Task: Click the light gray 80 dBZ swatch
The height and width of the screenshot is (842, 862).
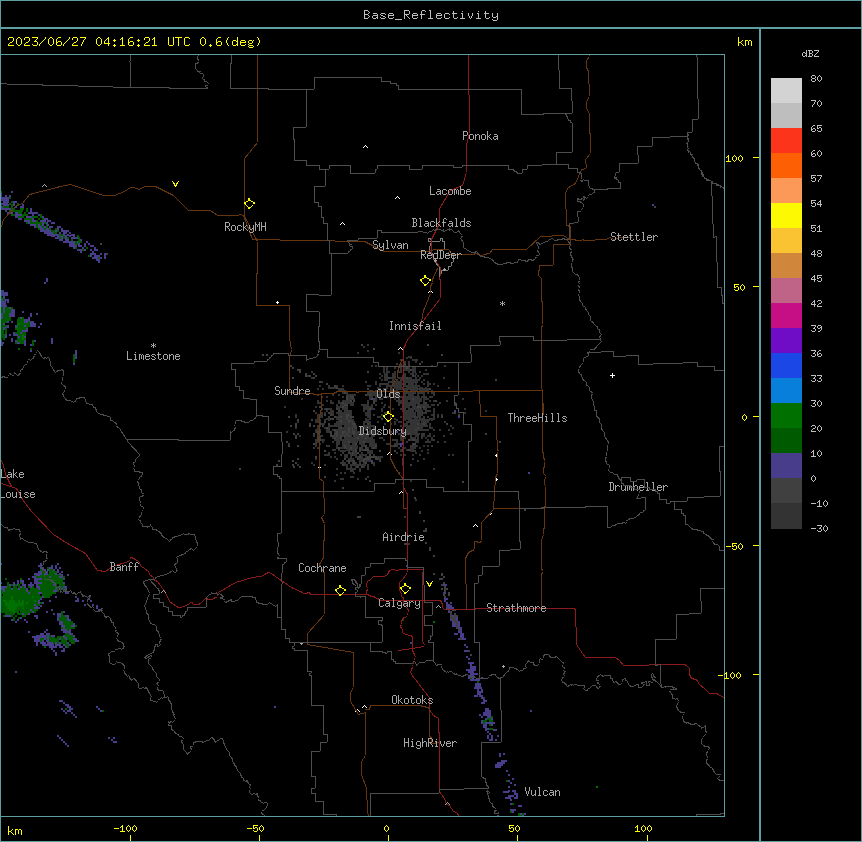Action: tap(786, 91)
